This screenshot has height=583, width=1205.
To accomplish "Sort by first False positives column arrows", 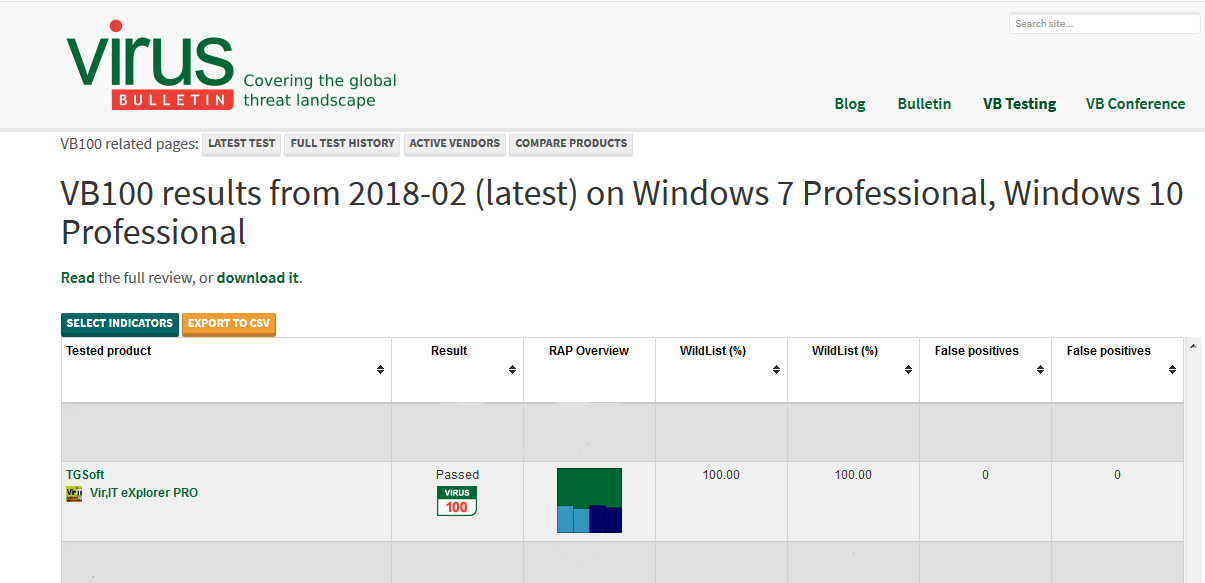I will tap(1040, 370).
